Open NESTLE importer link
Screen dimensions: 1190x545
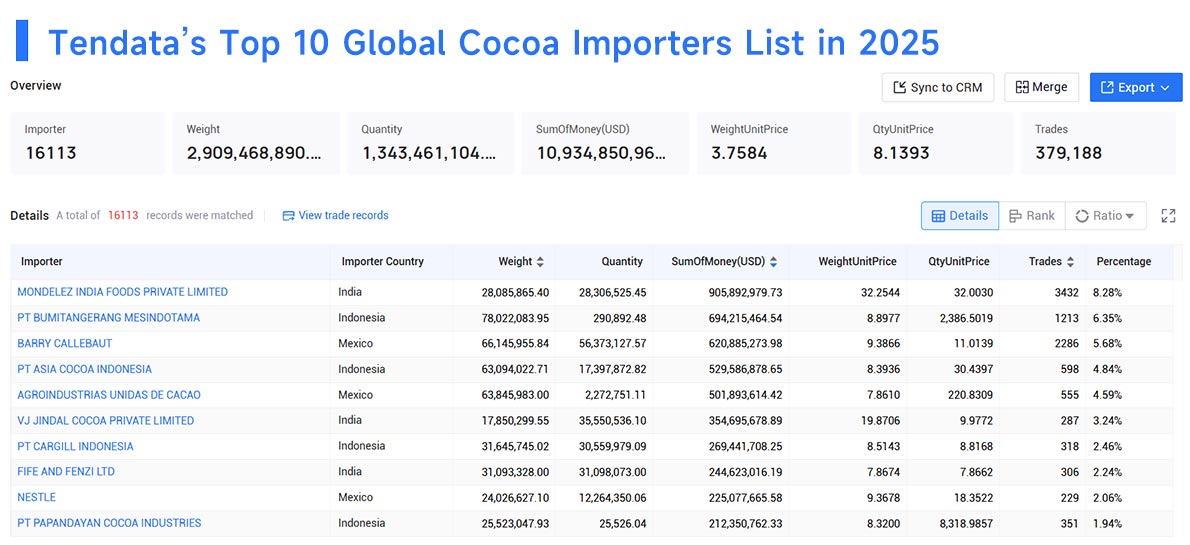(x=36, y=498)
